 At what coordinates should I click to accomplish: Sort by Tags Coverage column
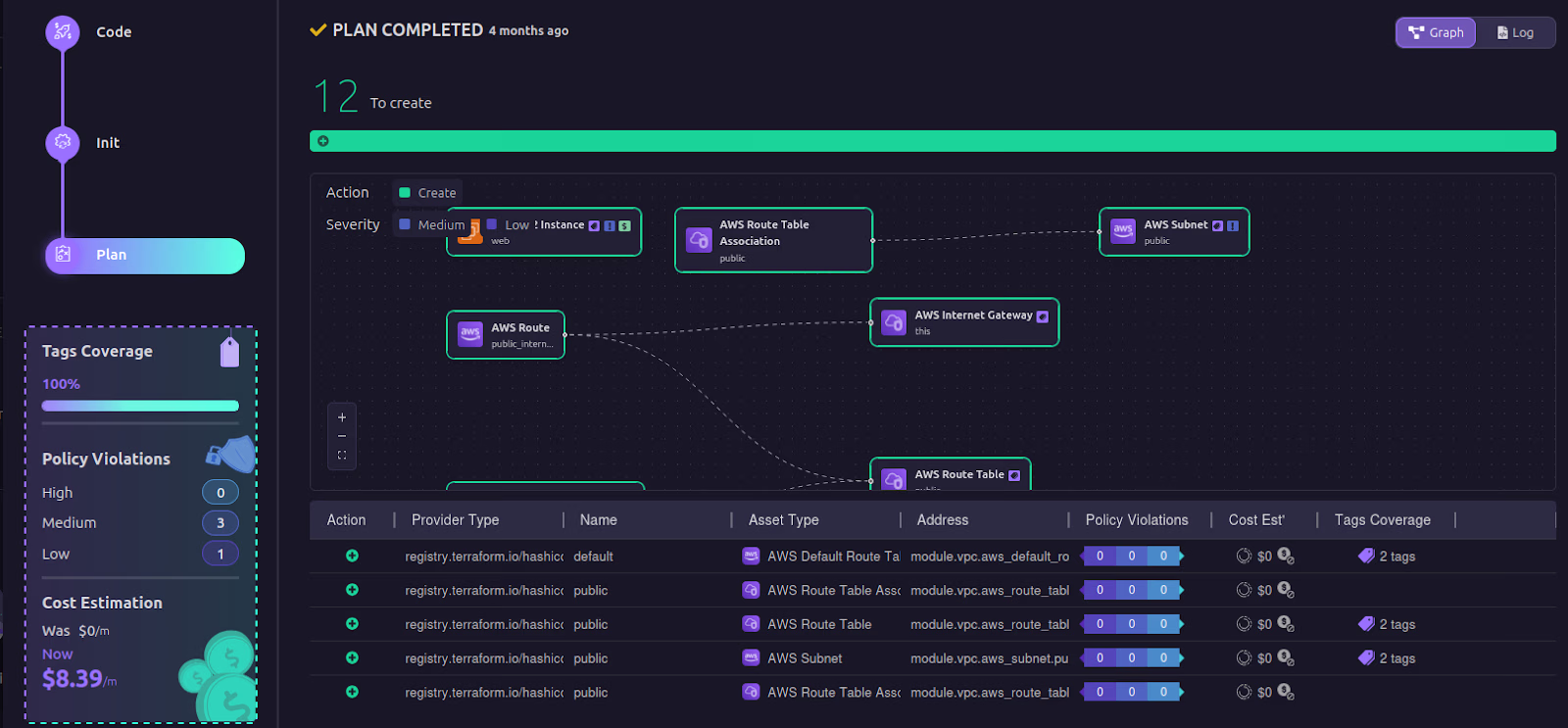point(1382,520)
